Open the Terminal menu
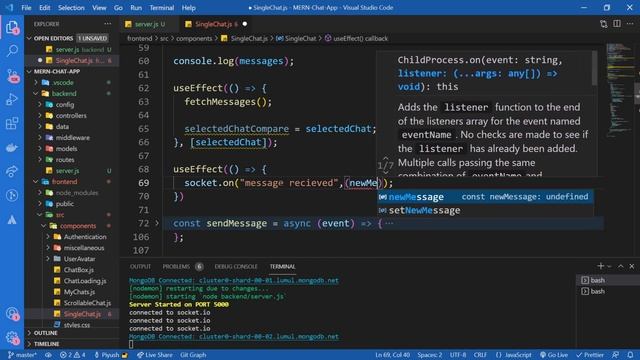This screenshot has width=640, height=360. click(162, 8)
